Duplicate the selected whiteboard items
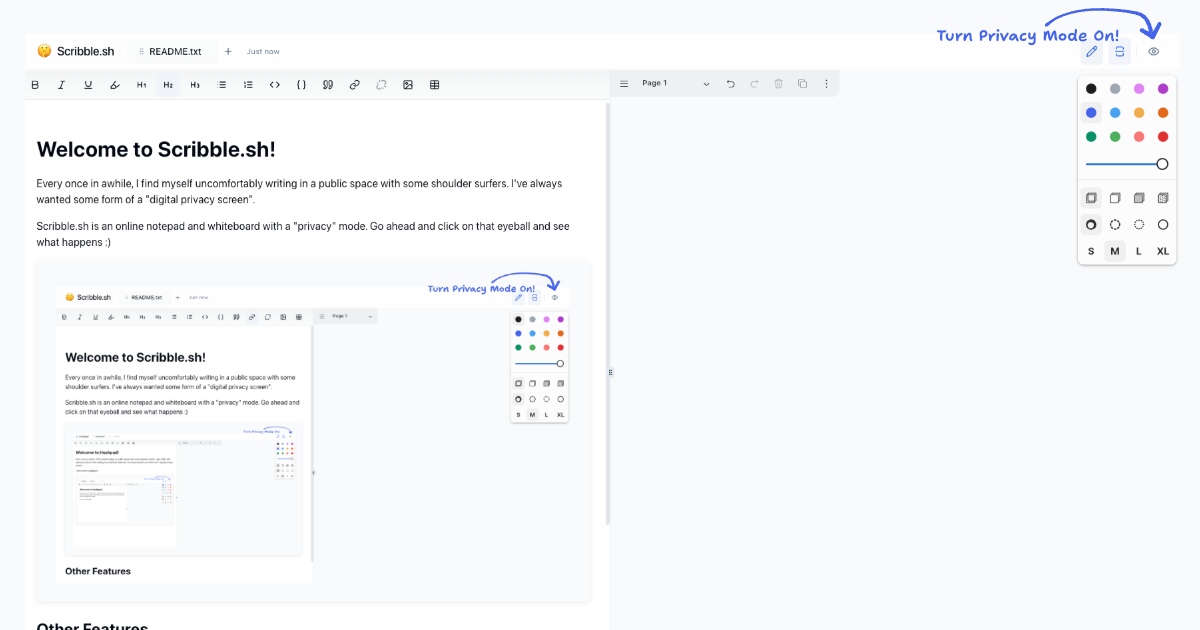 coord(802,84)
